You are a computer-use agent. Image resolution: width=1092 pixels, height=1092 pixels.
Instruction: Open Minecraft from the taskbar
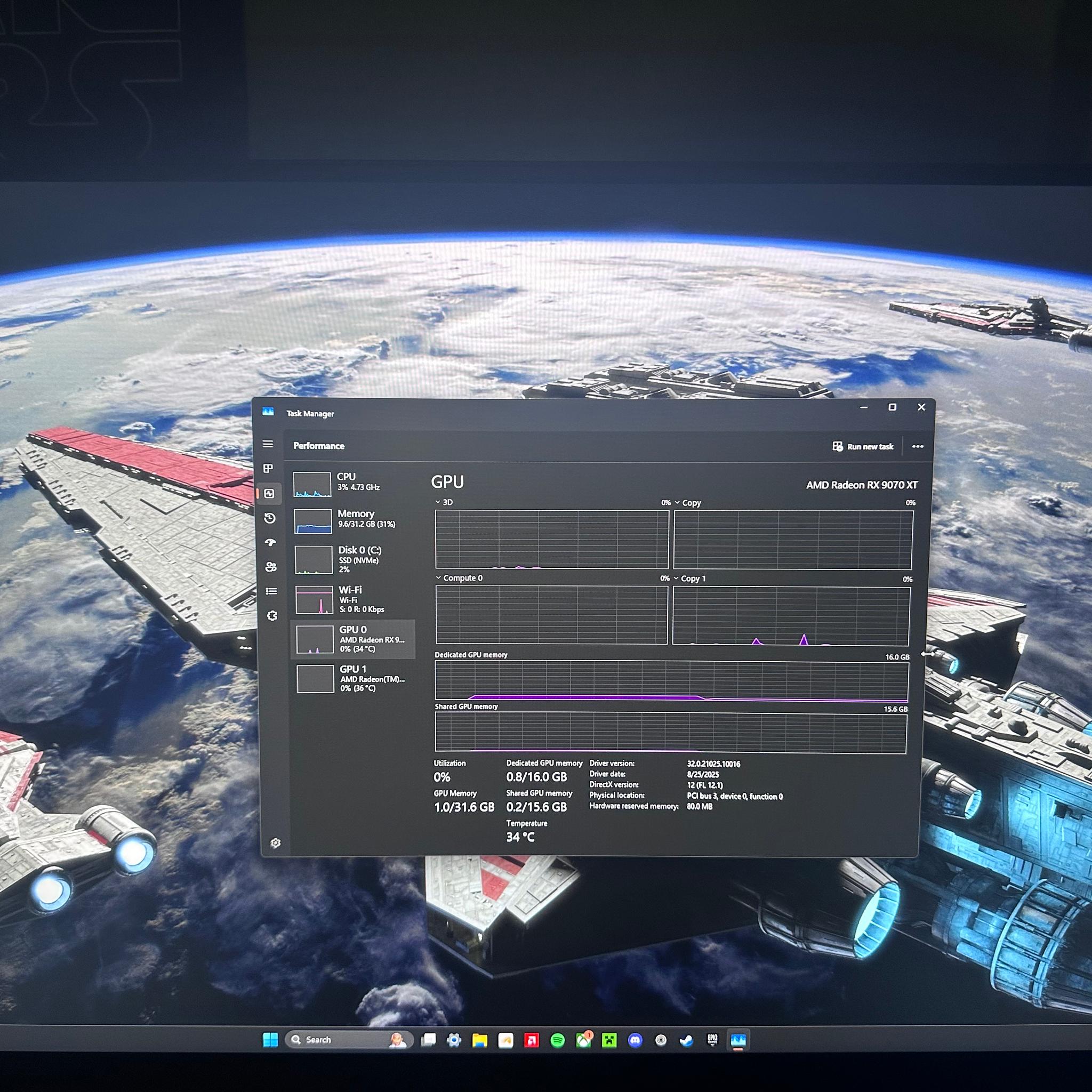609,1041
